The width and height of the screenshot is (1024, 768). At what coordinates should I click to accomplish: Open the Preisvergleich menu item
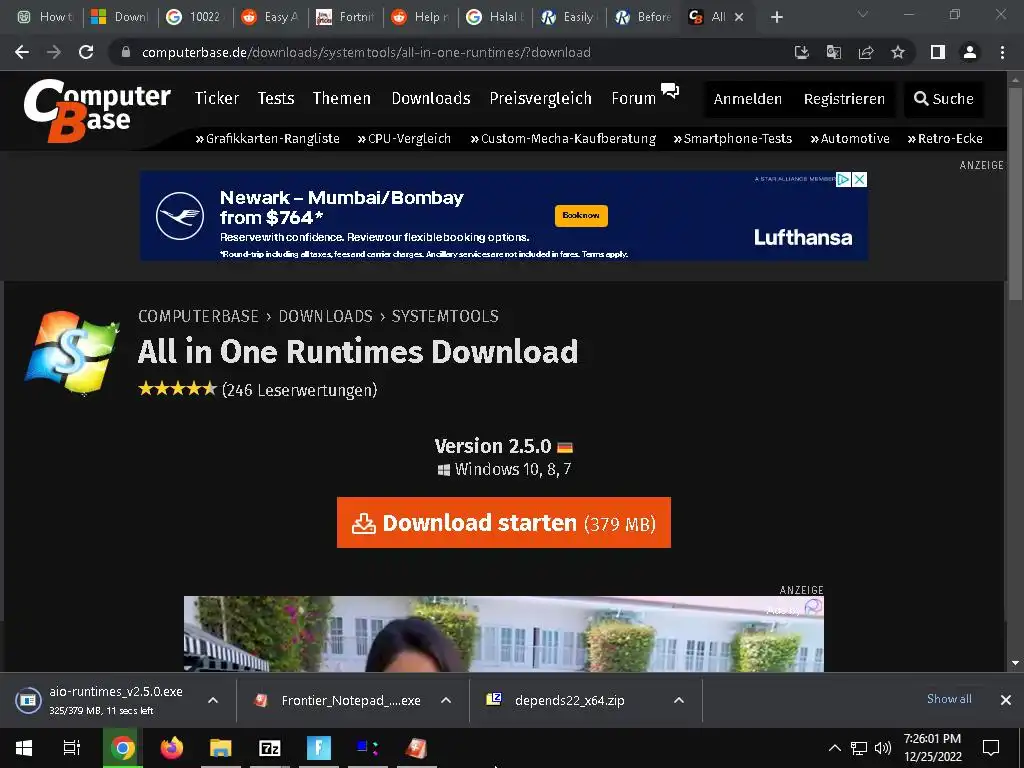coord(541,98)
